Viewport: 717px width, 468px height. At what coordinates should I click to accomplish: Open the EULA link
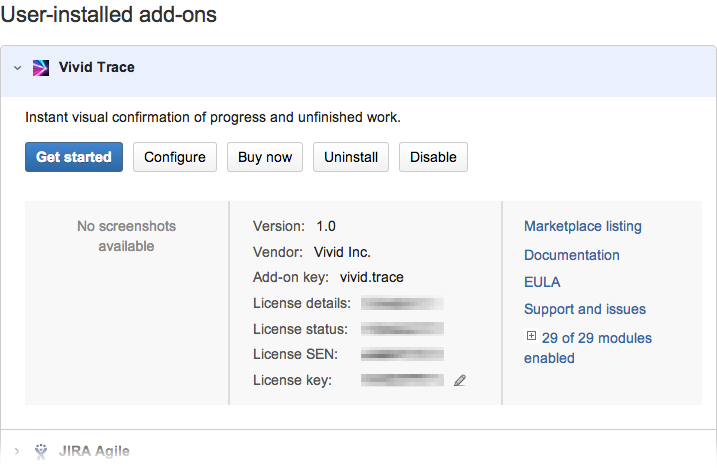coord(542,282)
